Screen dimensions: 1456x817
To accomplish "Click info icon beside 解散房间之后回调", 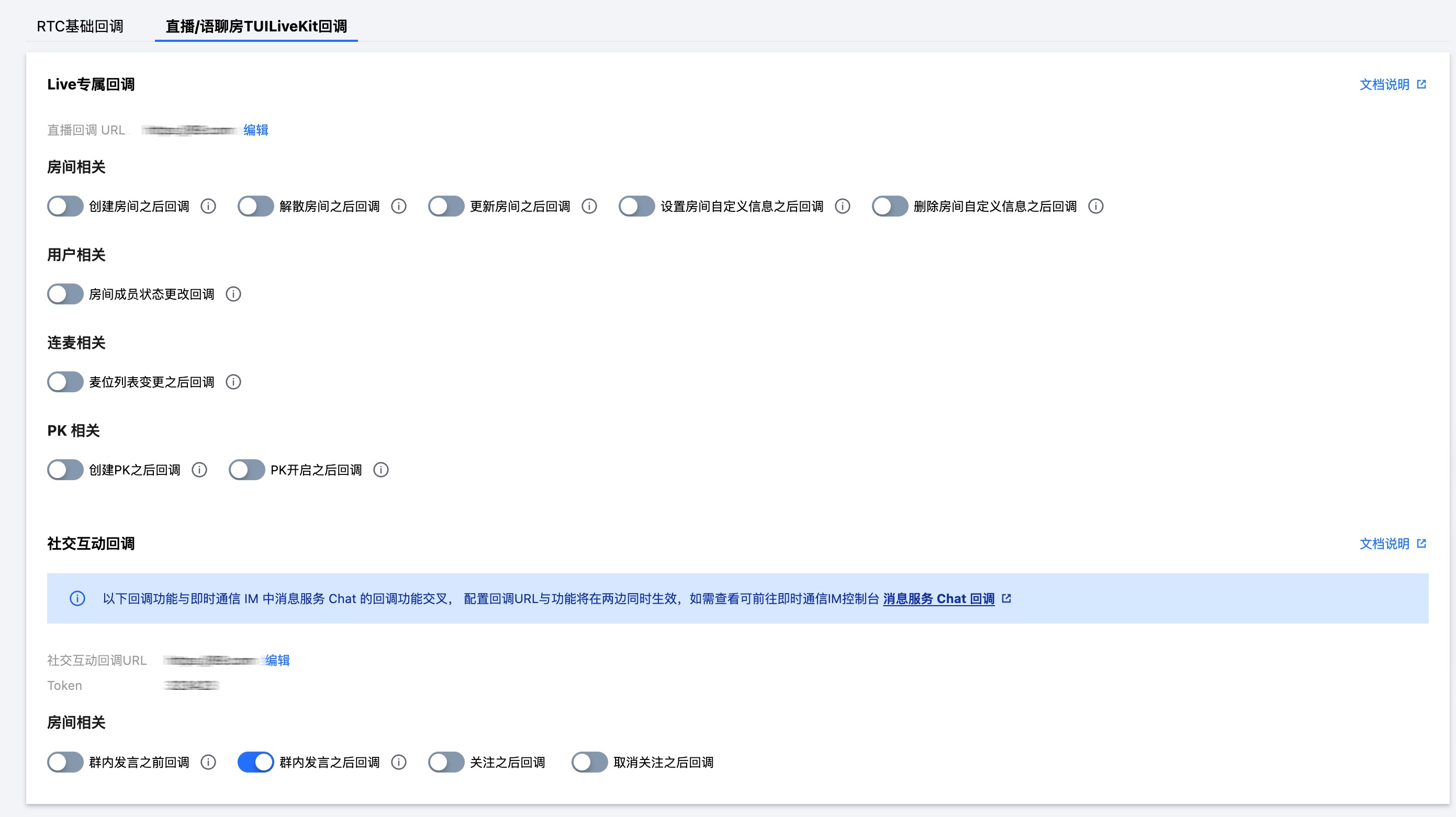I will [x=399, y=206].
